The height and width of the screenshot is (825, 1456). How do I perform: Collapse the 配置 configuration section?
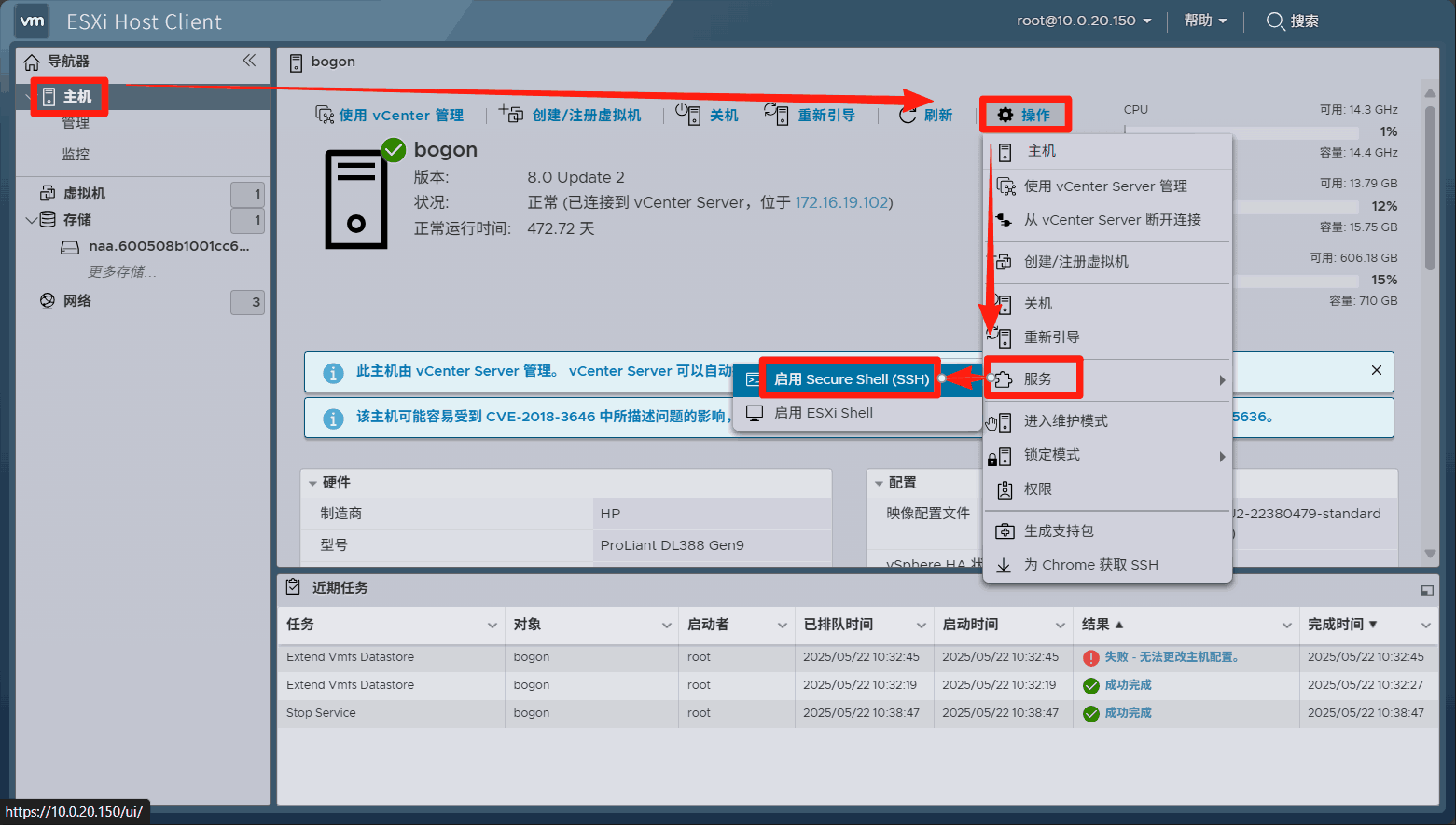coord(879,483)
